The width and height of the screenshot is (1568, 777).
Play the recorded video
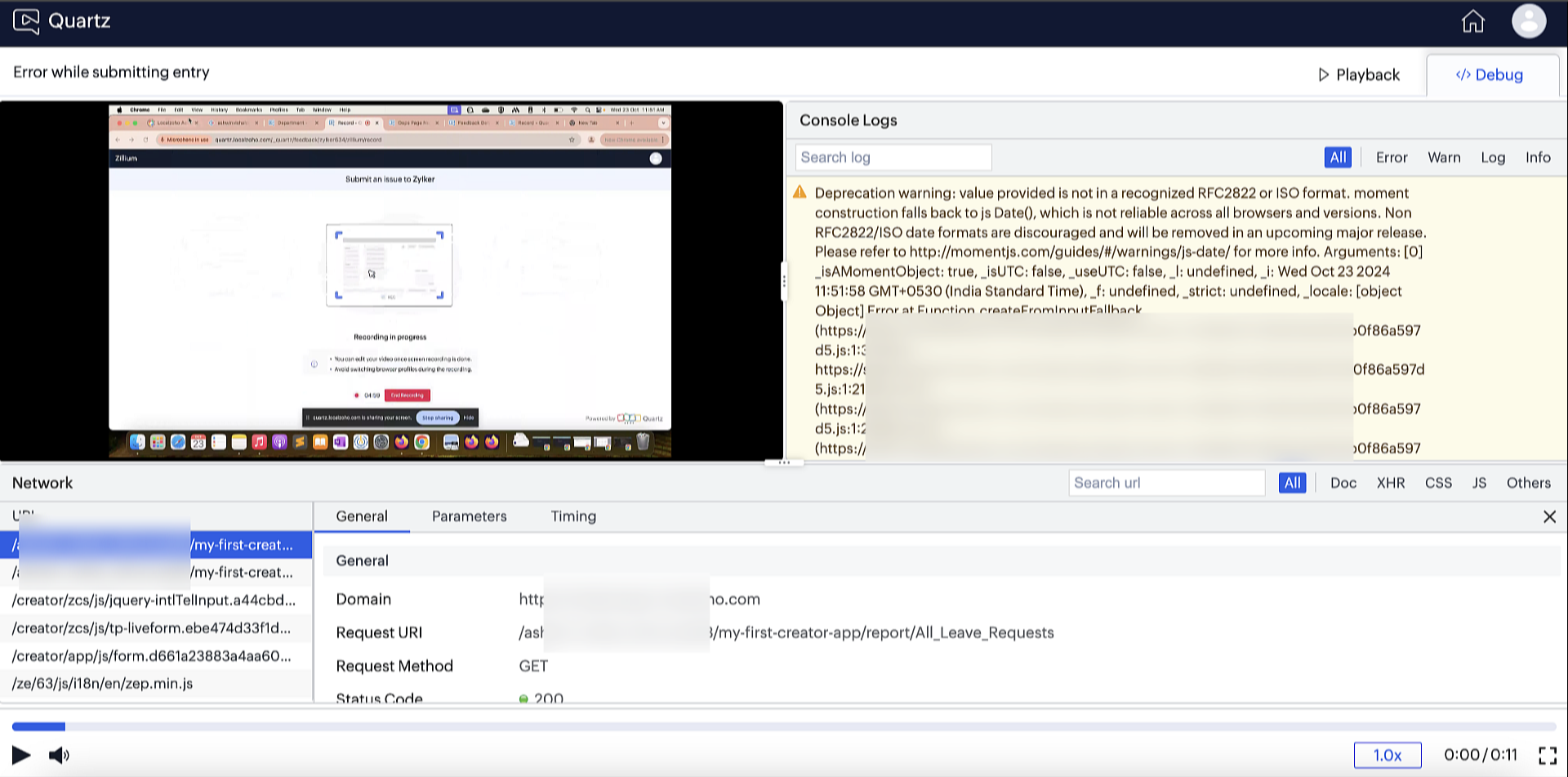(21, 755)
